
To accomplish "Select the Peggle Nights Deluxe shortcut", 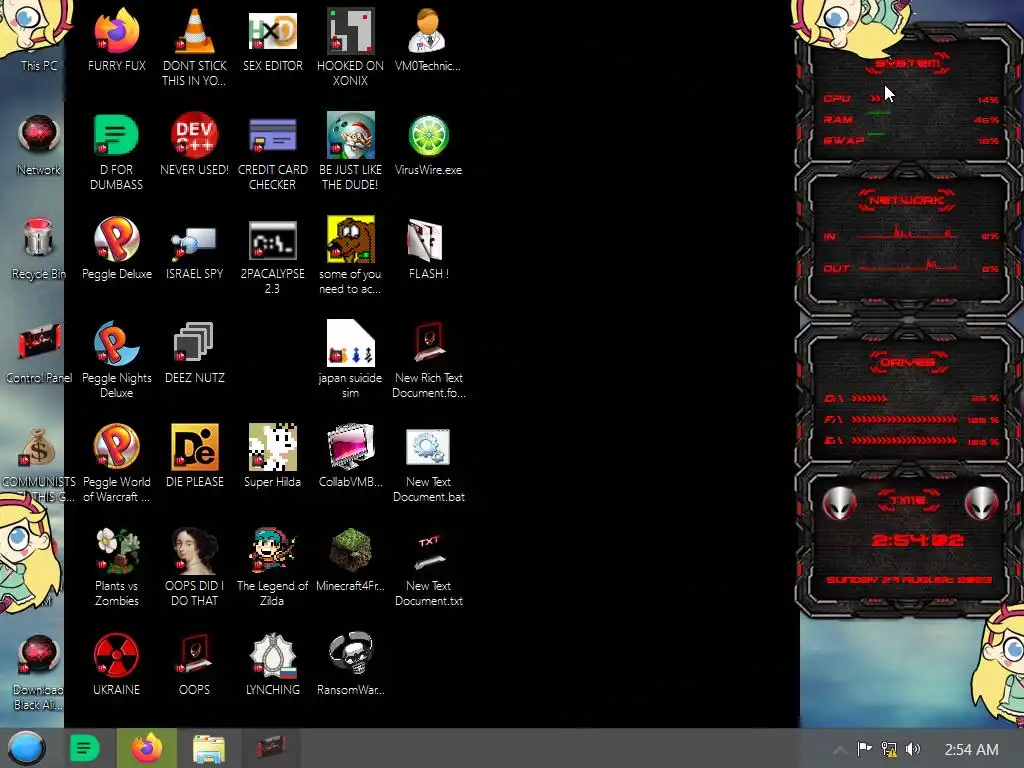I will click(116, 359).
